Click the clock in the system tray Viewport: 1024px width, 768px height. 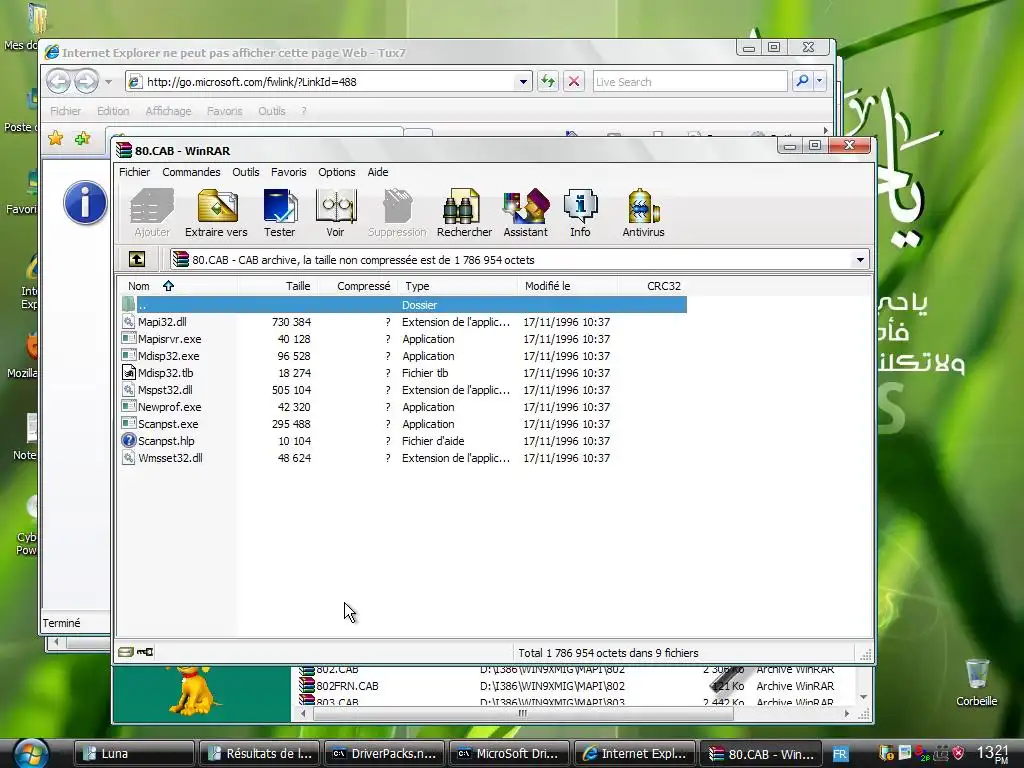click(x=993, y=754)
